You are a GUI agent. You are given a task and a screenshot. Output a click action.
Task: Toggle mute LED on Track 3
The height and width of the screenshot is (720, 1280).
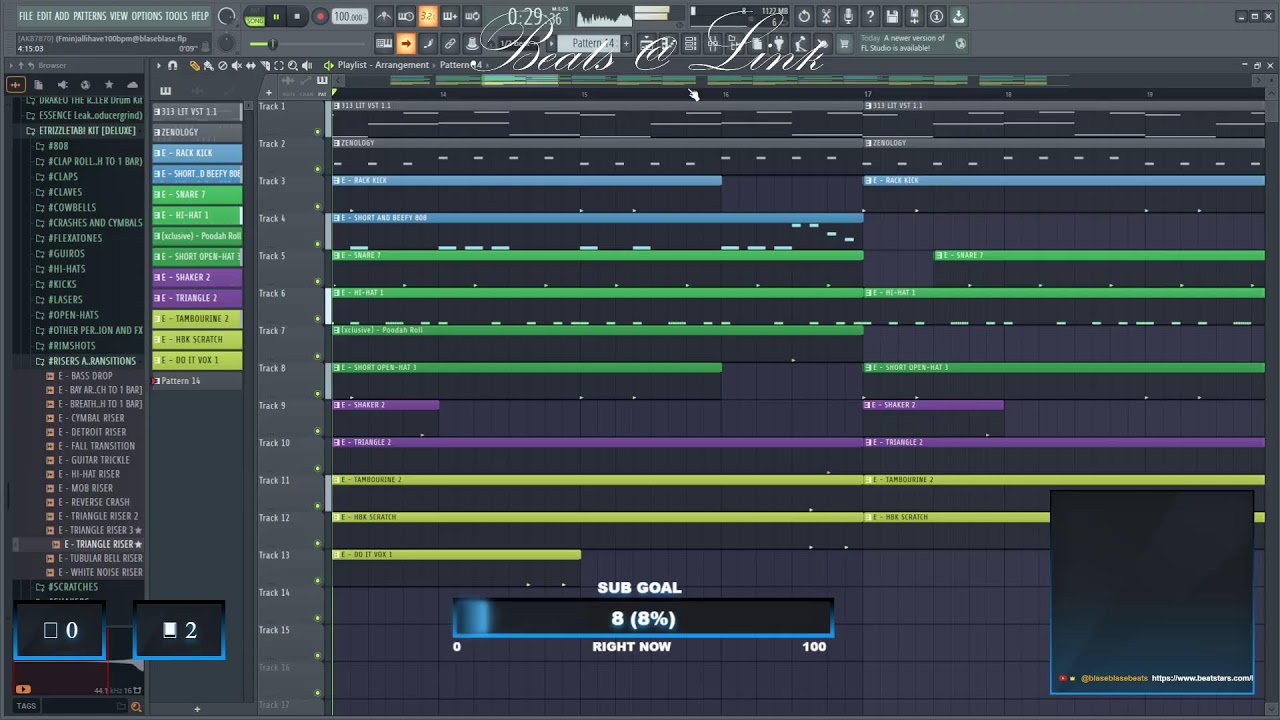click(x=318, y=206)
